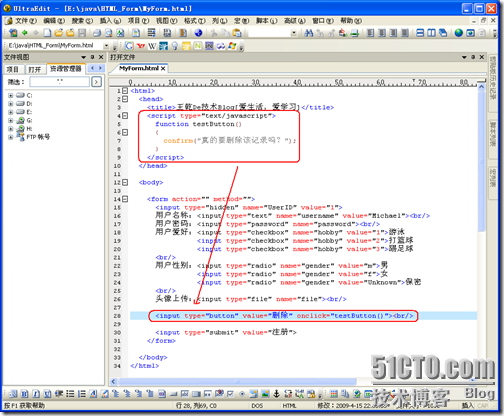Click the Bold HTML tag icon
504x416 pixels.
25,394
